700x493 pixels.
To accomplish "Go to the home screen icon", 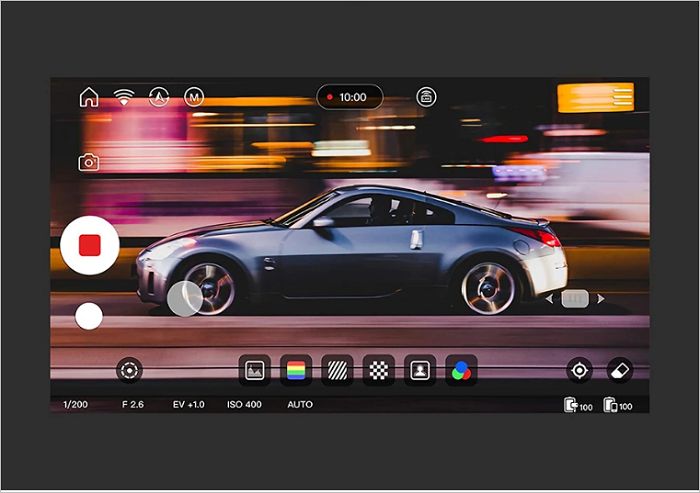I will pos(89,97).
